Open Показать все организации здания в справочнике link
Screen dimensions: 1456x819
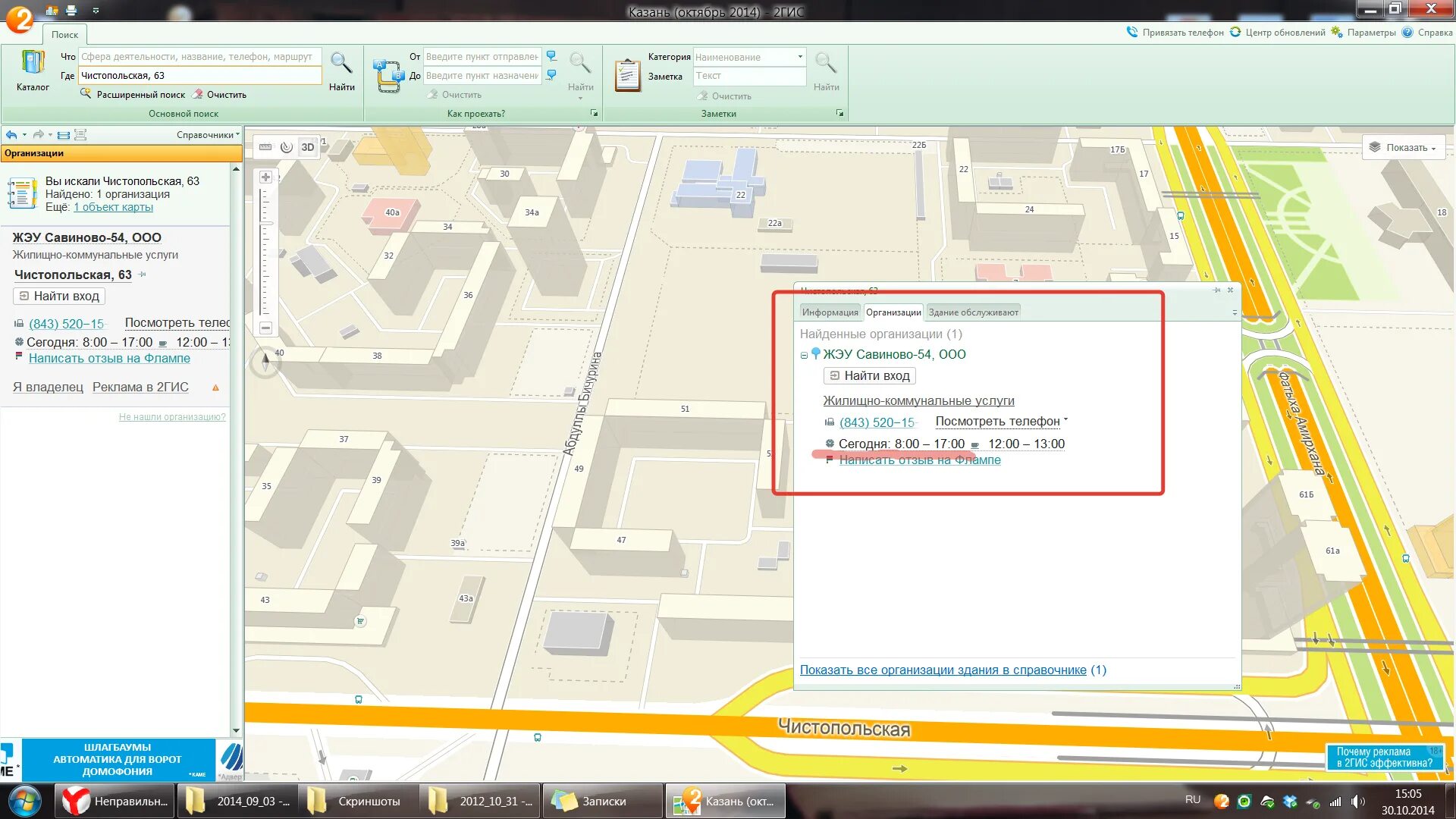[x=943, y=670]
